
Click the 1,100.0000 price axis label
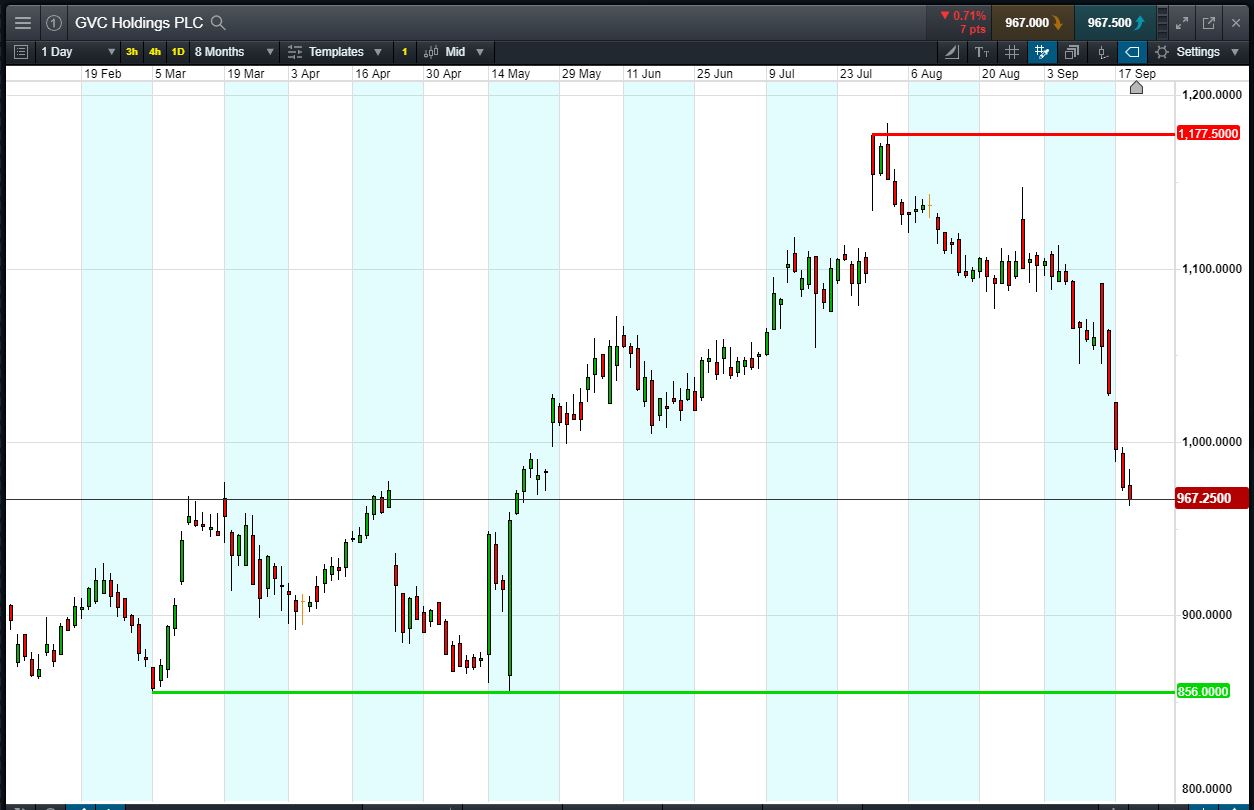(x=1210, y=269)
